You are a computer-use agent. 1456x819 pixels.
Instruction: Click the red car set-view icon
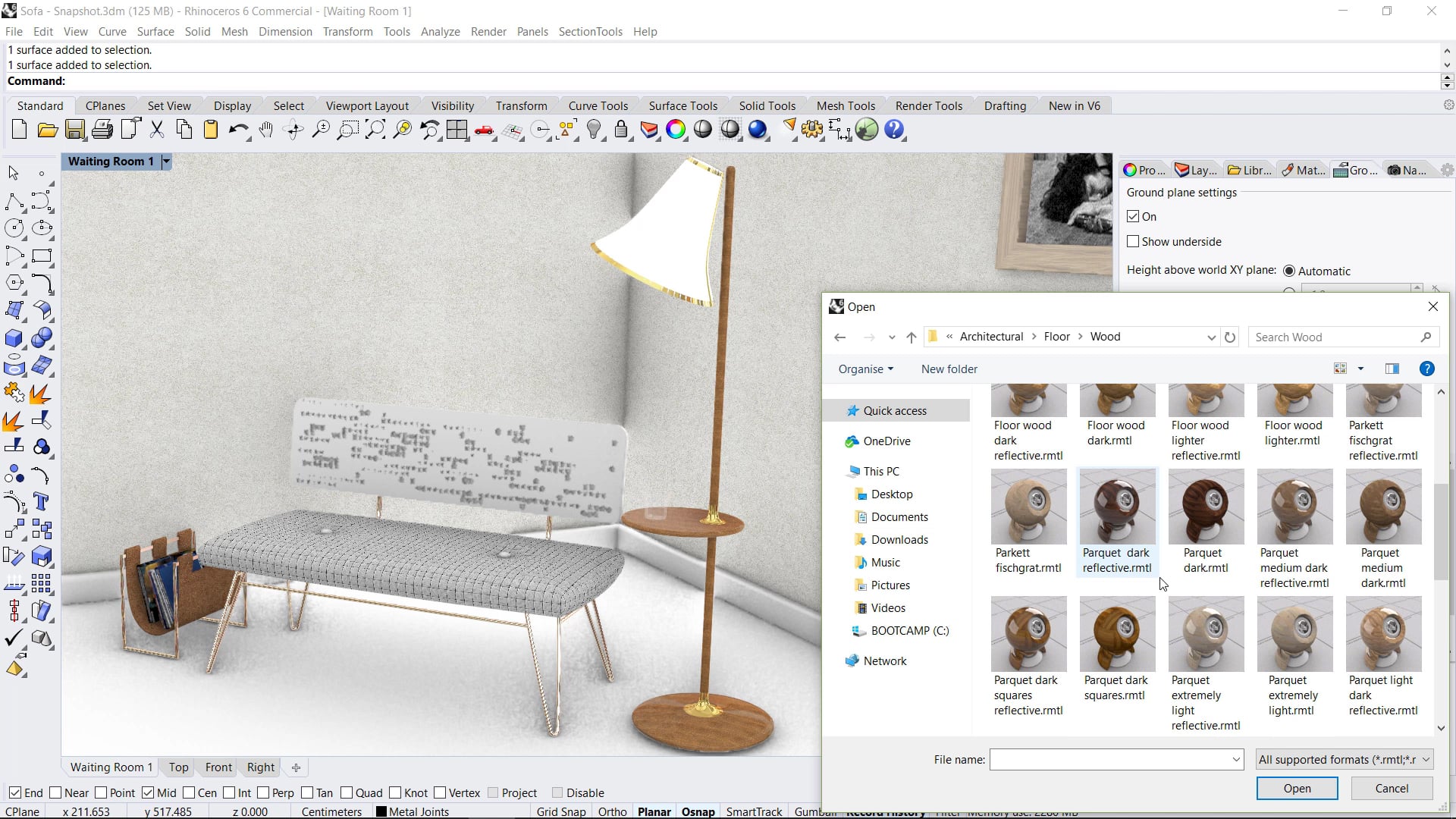tap(484, 130)
